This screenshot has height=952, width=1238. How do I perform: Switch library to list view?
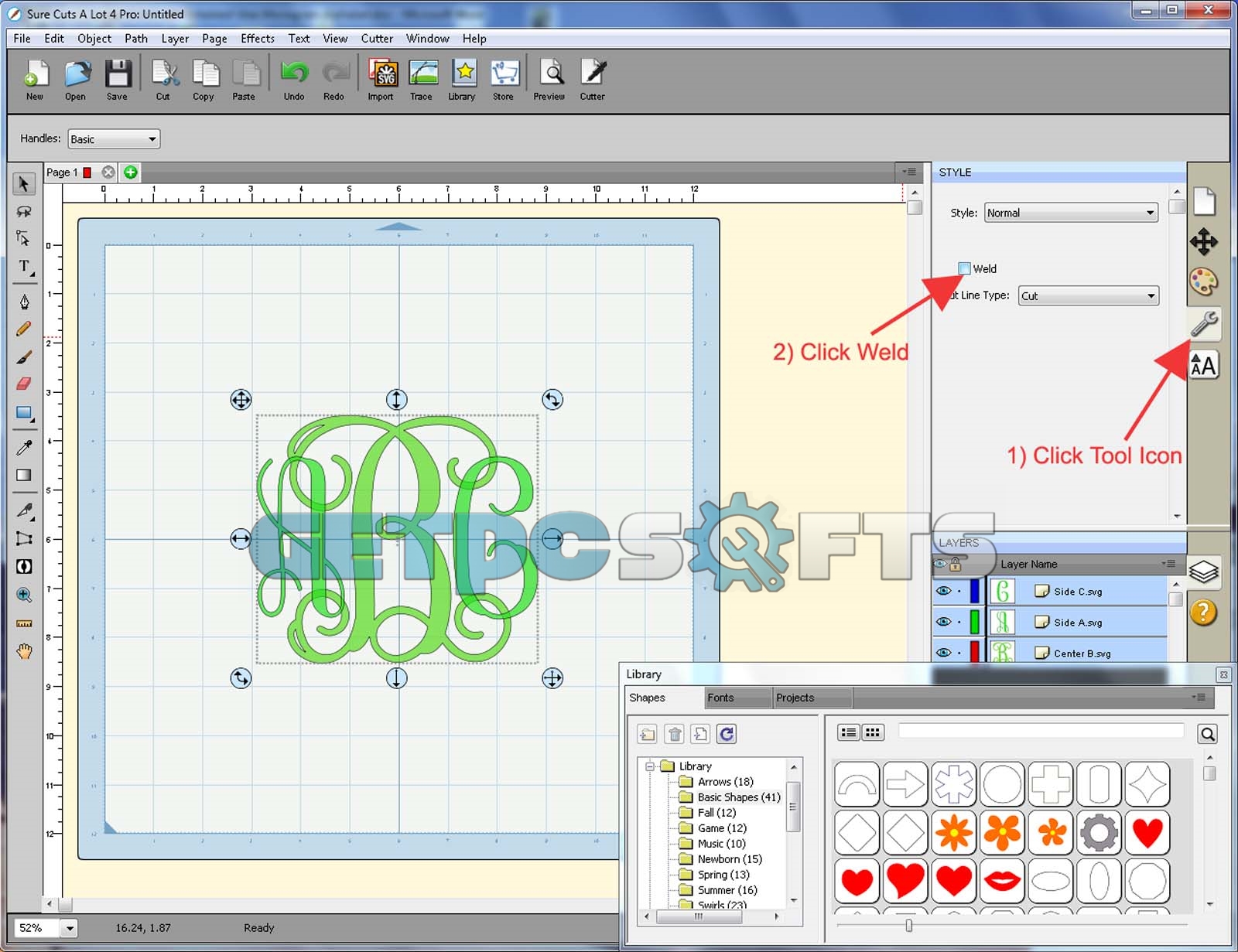tap(849, 732)
